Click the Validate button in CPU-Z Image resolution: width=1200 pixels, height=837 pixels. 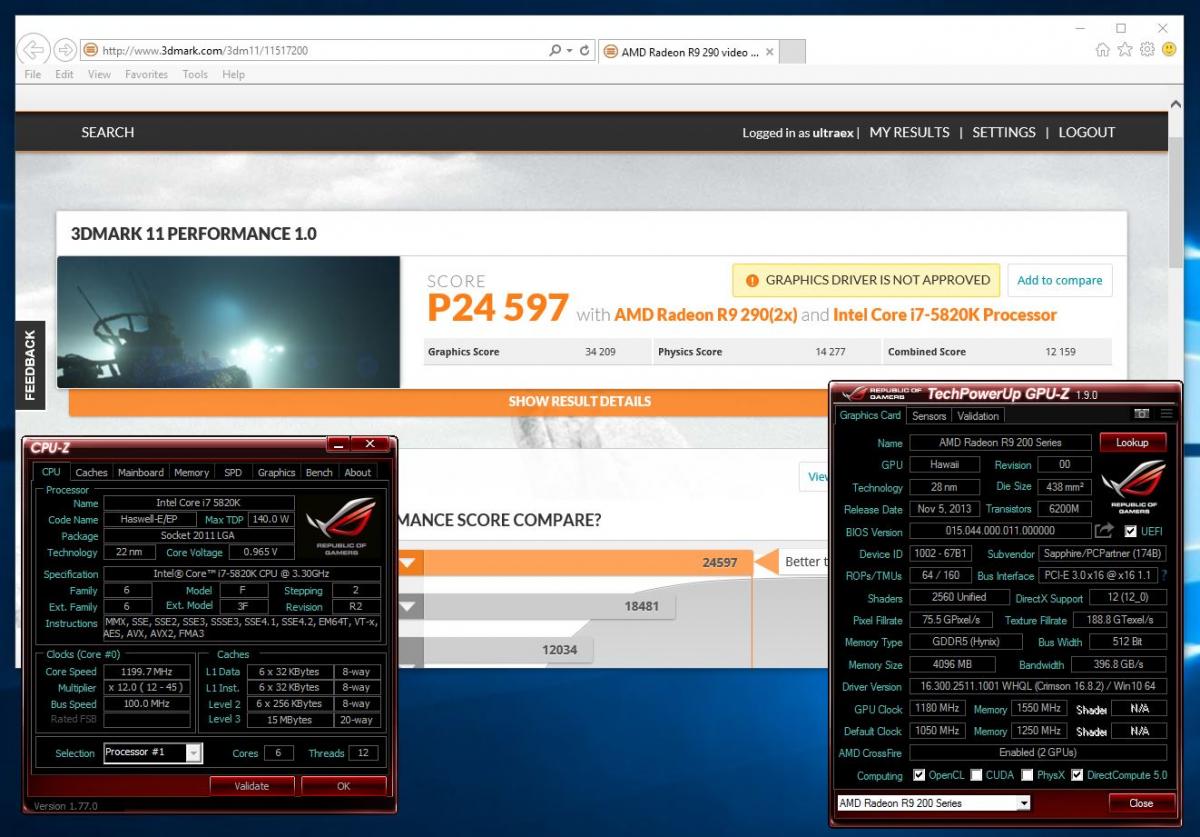pos(252,786)
